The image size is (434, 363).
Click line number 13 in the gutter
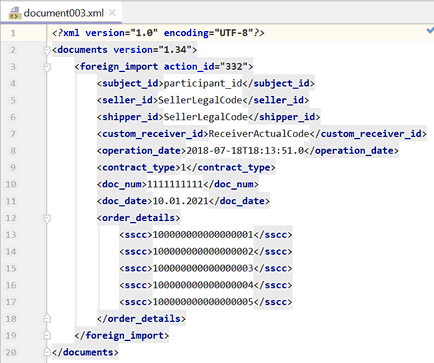click(x=11, y=235)
